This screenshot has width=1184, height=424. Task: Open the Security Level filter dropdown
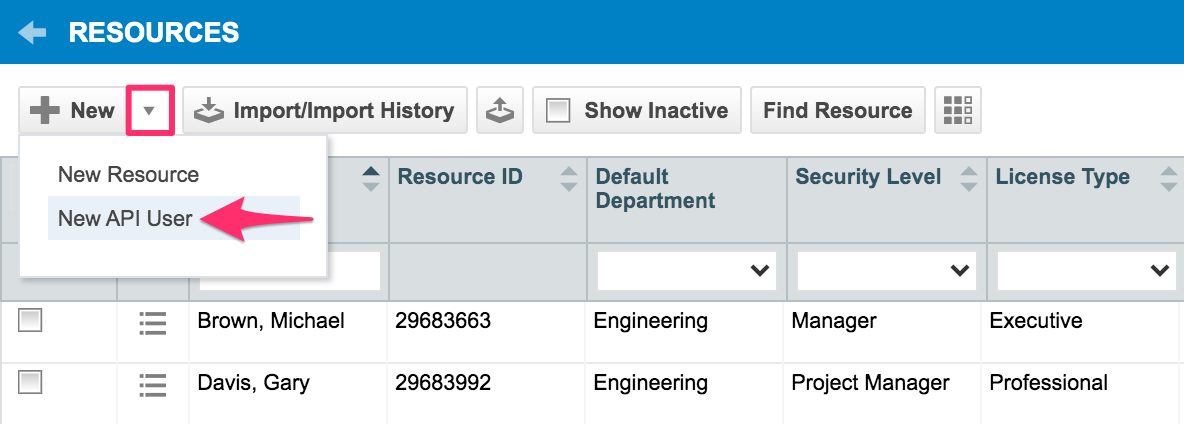pos(886,271)
